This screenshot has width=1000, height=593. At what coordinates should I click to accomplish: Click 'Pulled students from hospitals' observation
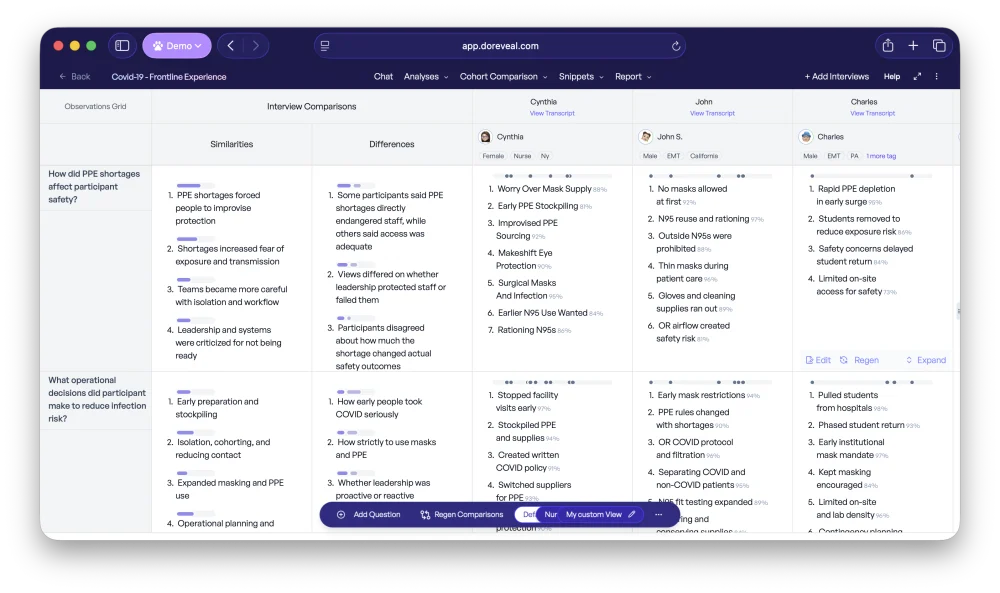[848, 402]
